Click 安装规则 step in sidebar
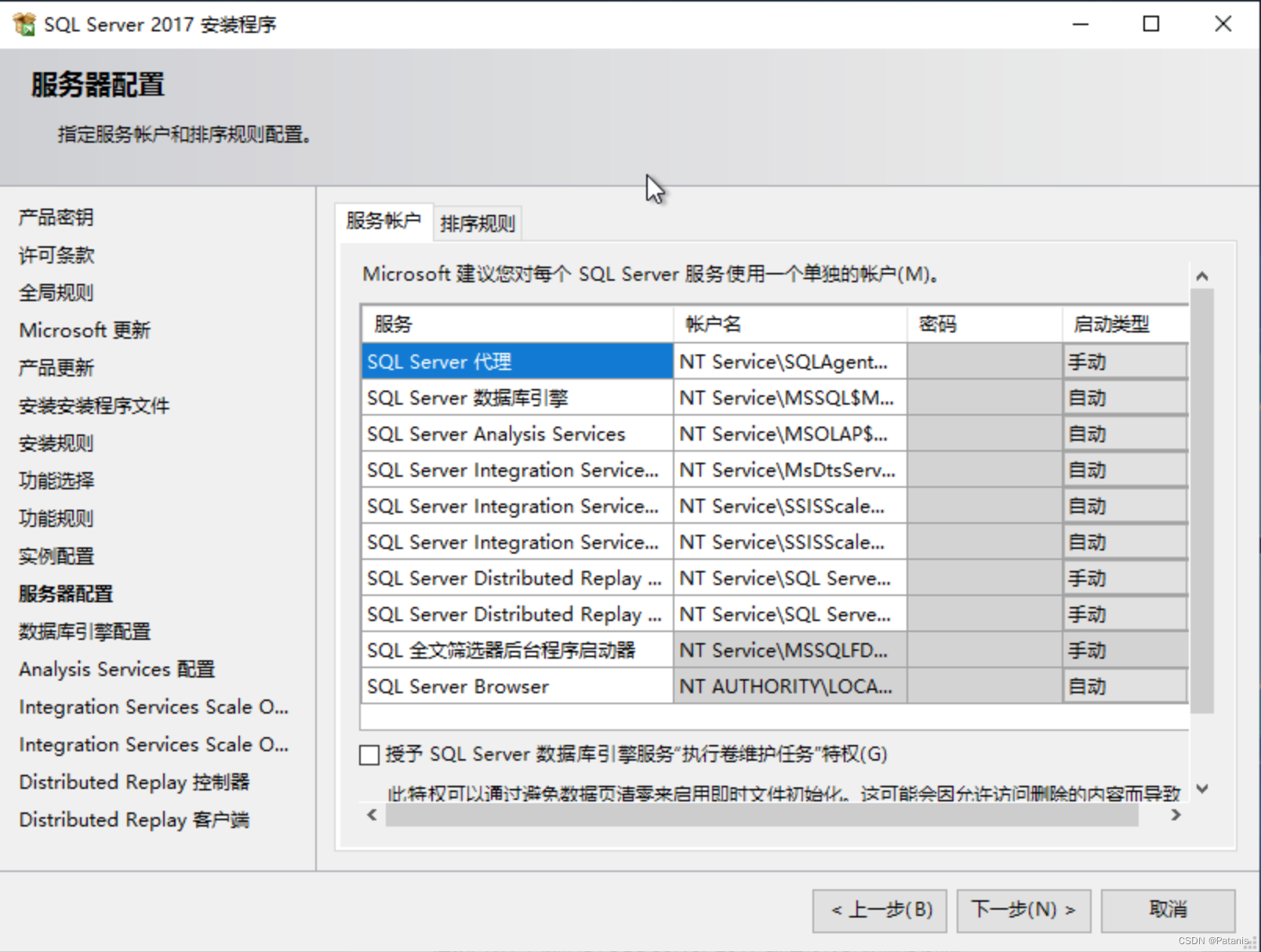The width and height of the screenshot is (1261, 952). [x=56, y=443]
